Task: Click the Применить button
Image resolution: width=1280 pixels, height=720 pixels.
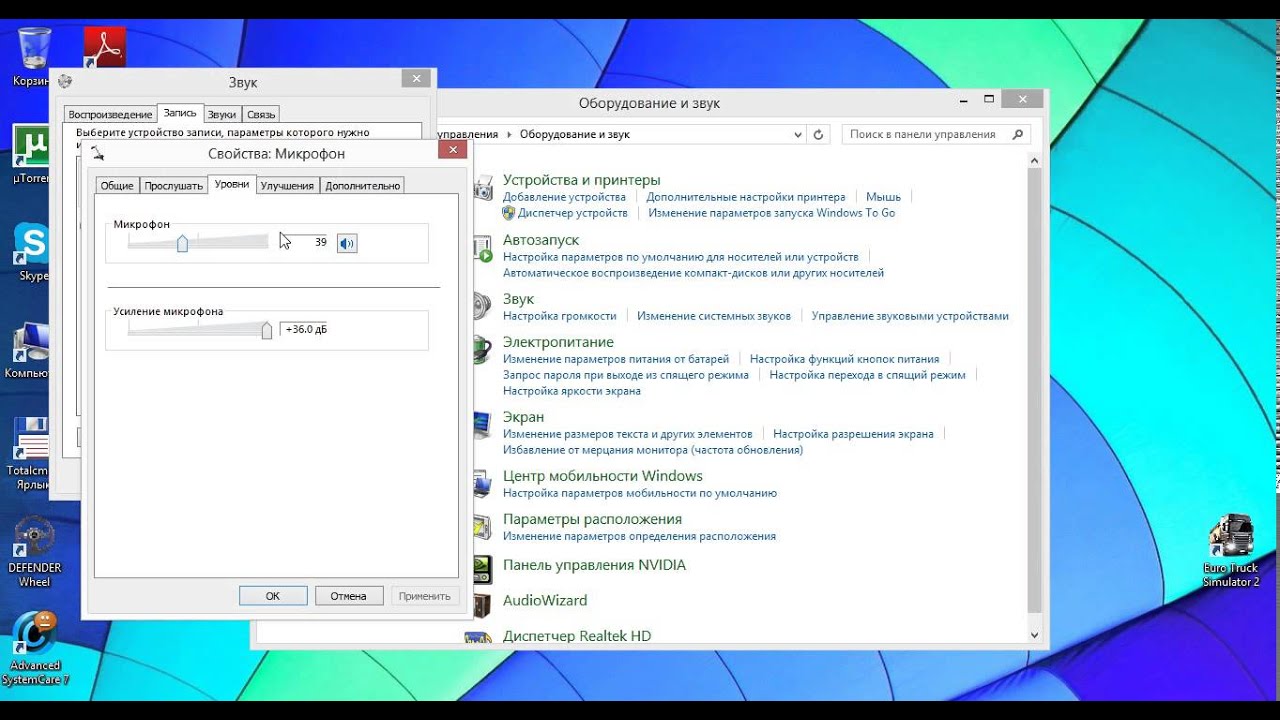Action: [425, 595]
